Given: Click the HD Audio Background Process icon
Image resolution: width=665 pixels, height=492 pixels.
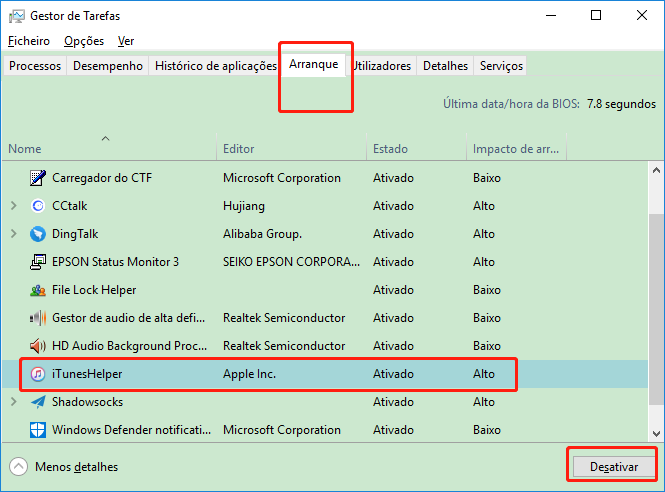Looking at the screenshot, I should pyautogui.click(x=38, y=346).
